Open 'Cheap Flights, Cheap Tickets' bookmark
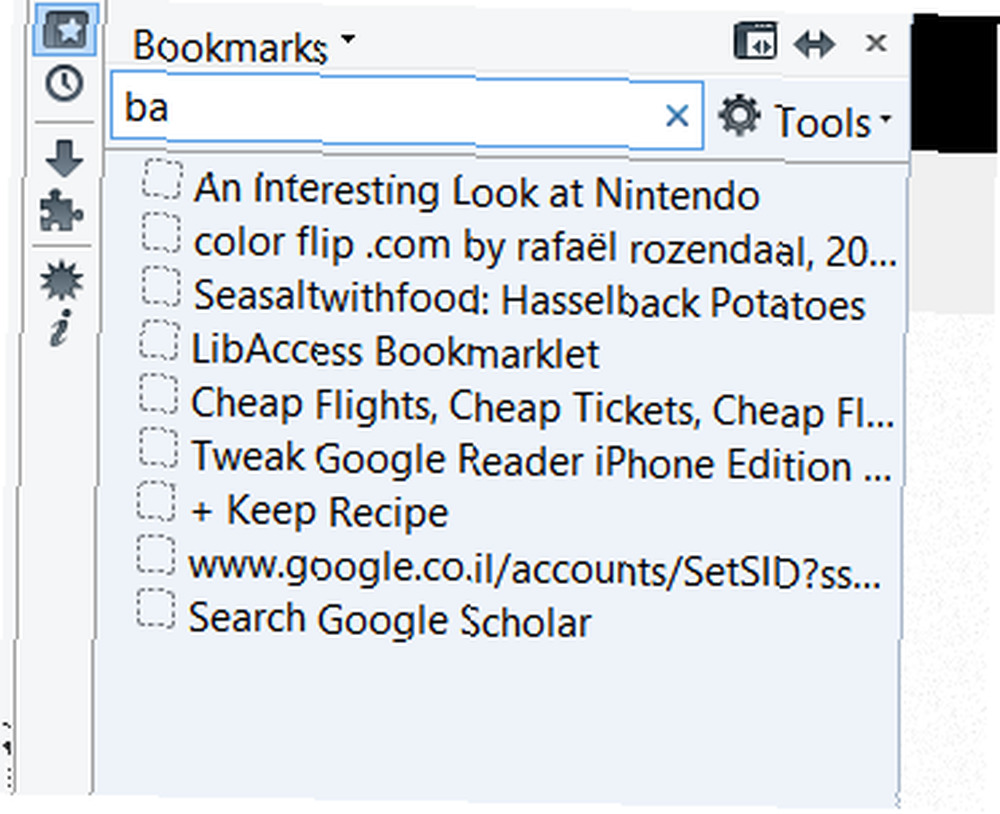Screen dimensions: 1000x814 click(542, 408)
